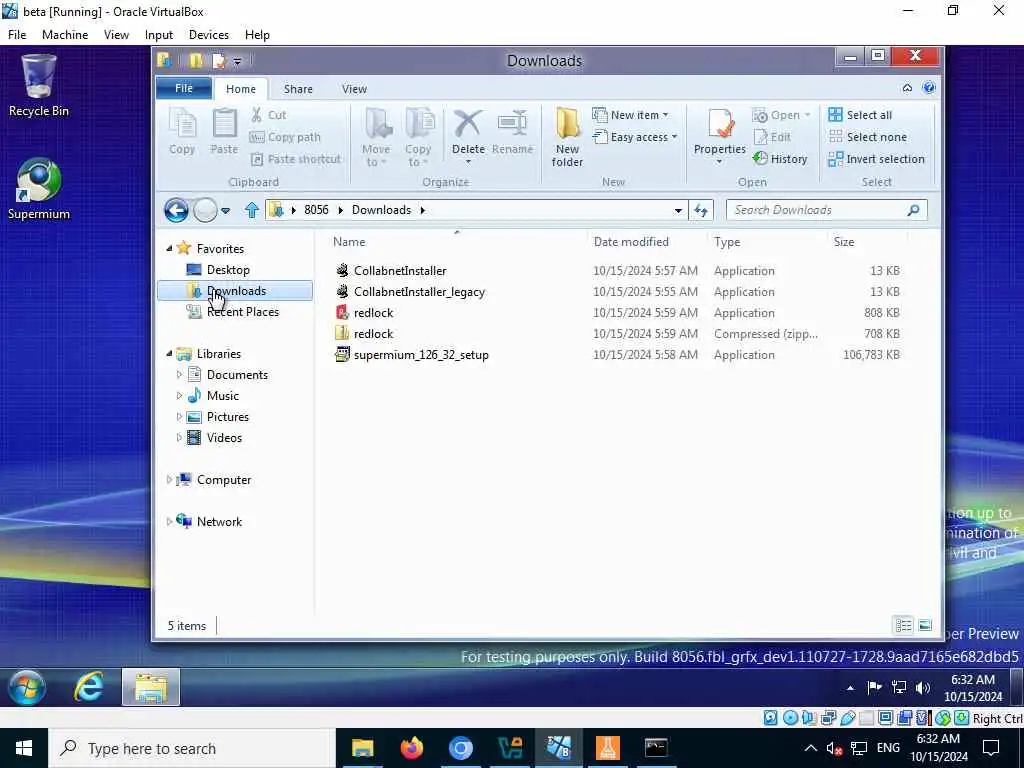Expand the Network tree node

tap(169, 522)
